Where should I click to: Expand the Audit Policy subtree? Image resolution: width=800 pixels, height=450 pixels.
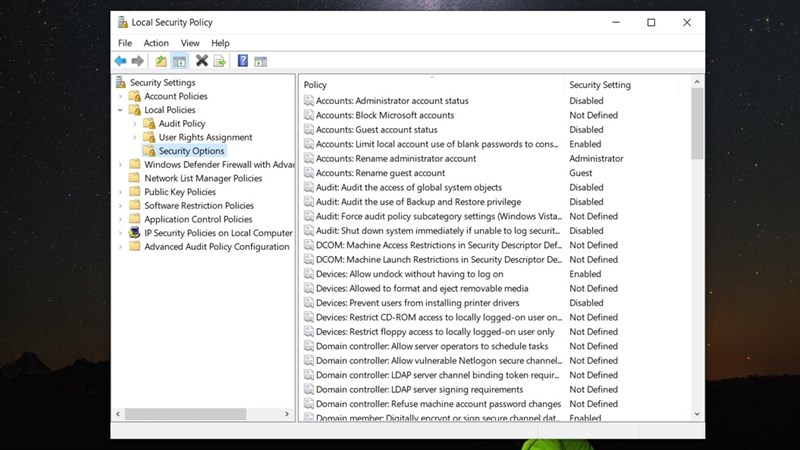[135, 124]
